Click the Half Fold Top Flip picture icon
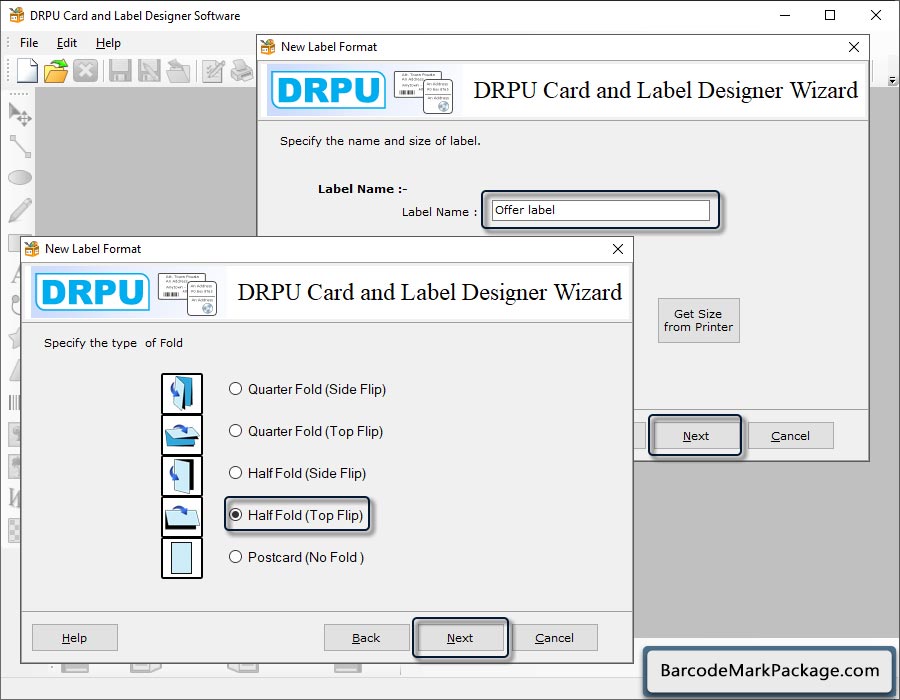Screen dimensions: 900x700 [182, 517]
